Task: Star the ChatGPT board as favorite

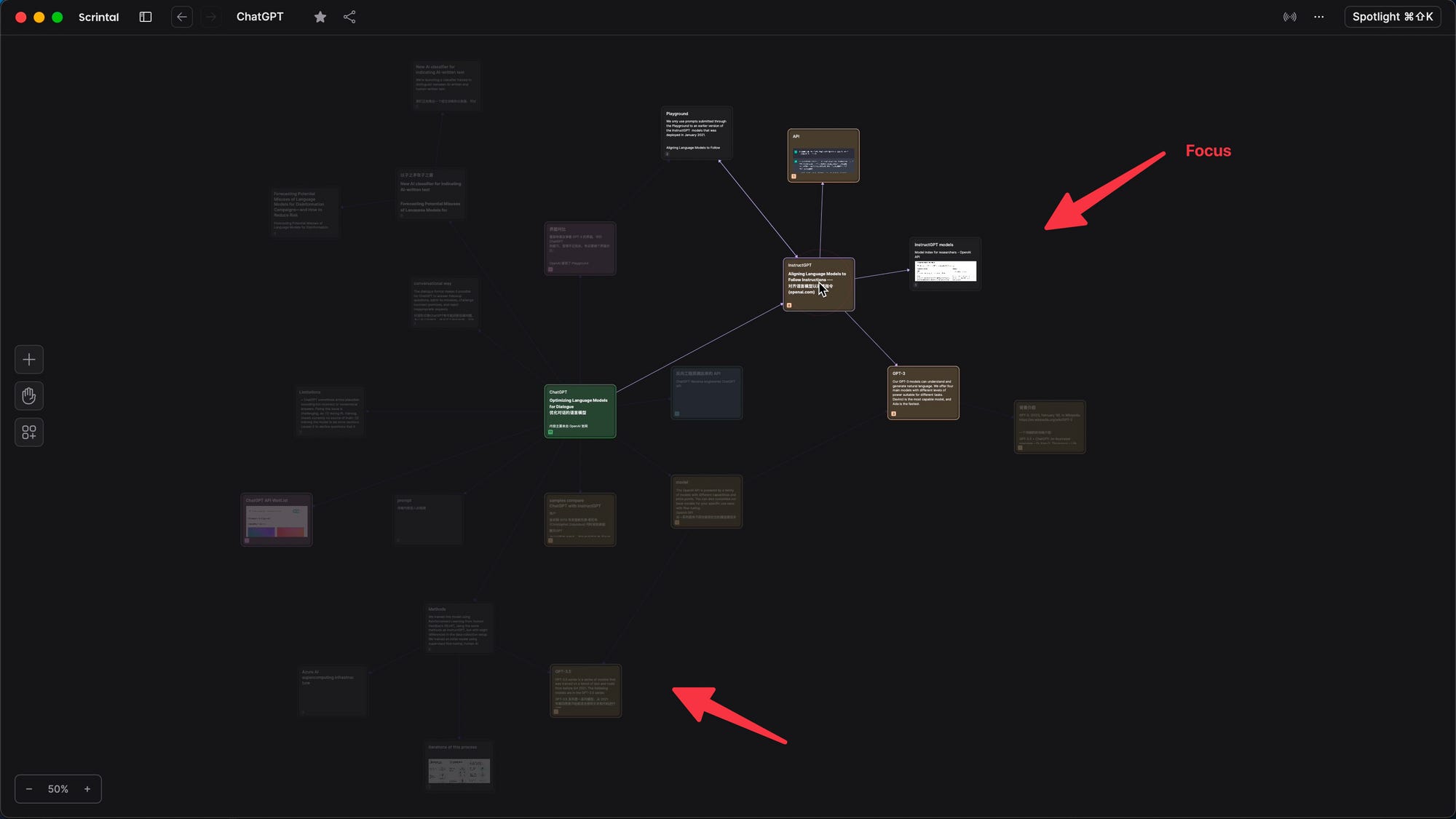Action: (x=320, y=17)
